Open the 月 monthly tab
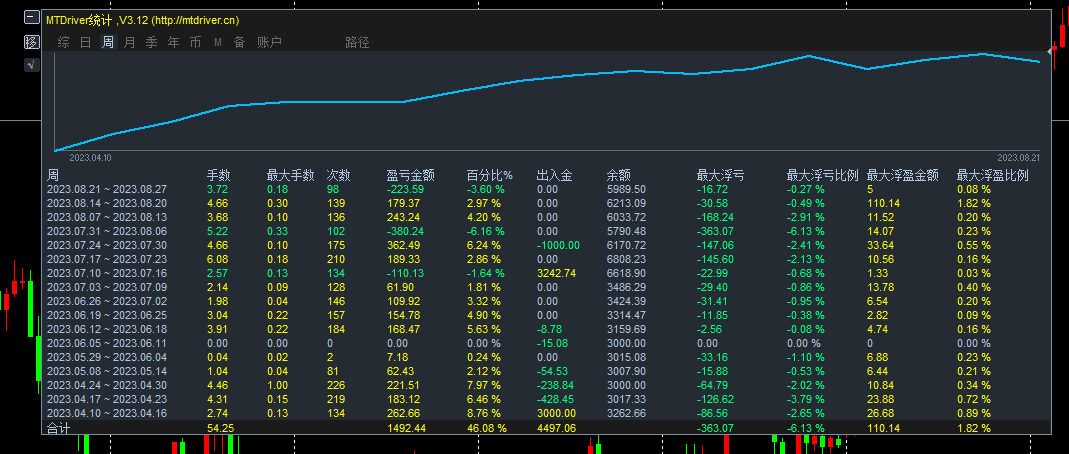This screenshot has height=454, width=1069. point(130,42)
